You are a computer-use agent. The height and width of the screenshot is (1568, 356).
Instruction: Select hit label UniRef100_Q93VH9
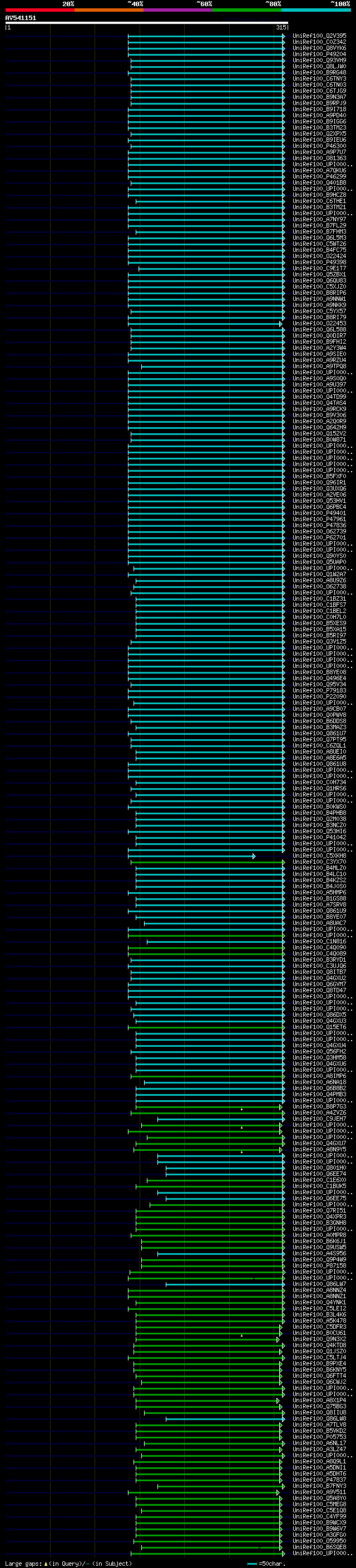tap(319, 60)
